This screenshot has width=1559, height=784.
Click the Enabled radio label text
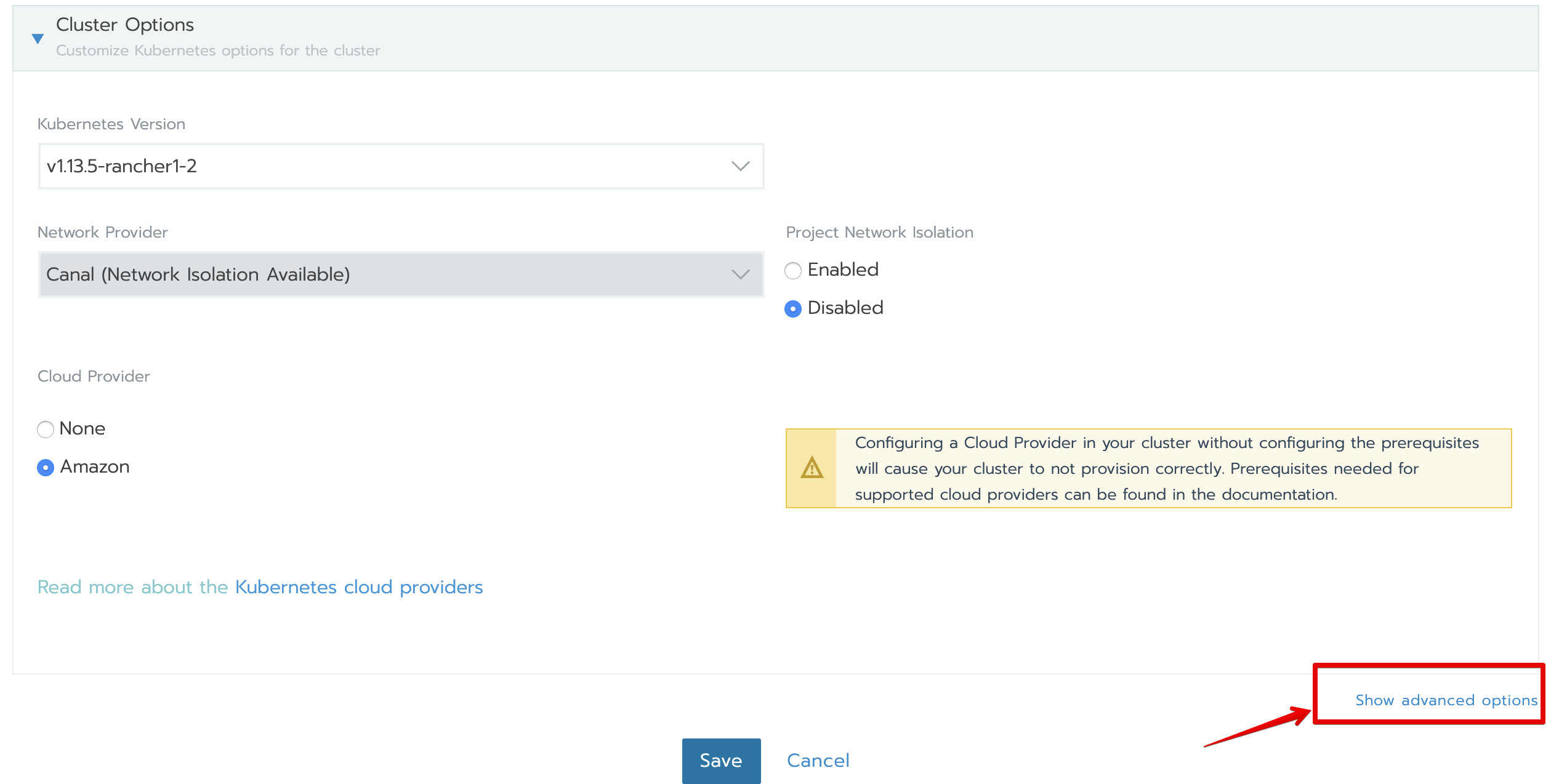843,270
